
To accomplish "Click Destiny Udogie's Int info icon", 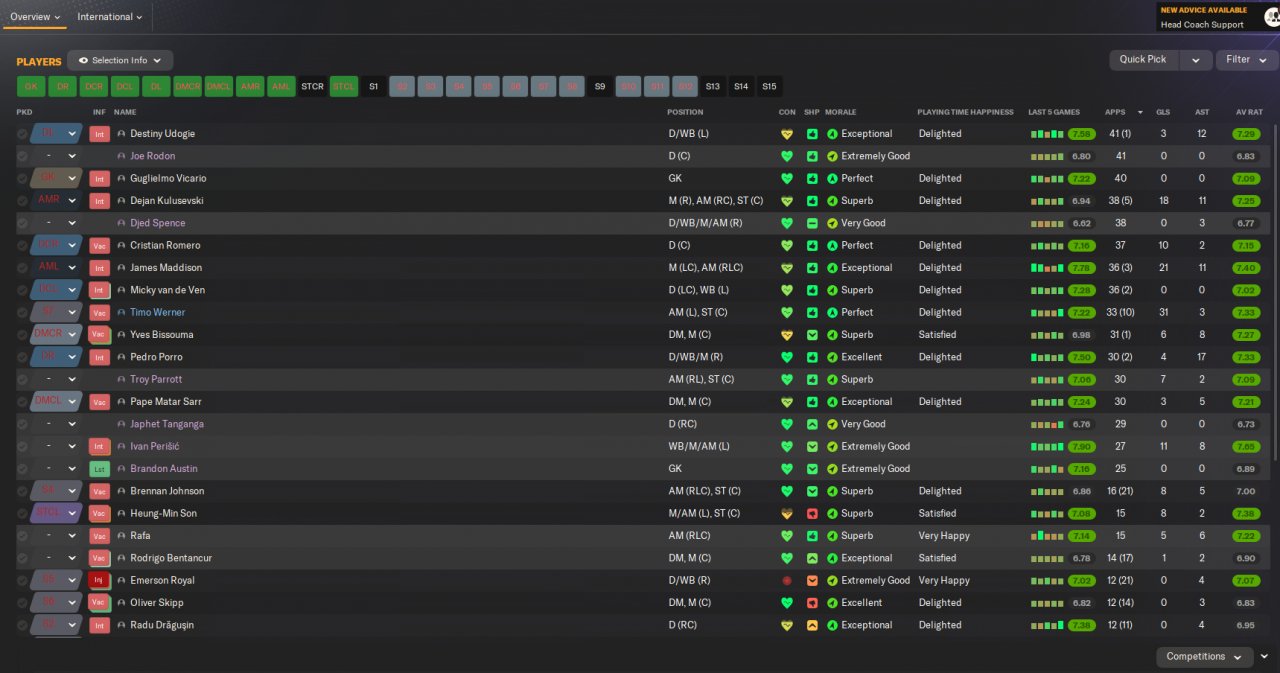I will (99, 134).
